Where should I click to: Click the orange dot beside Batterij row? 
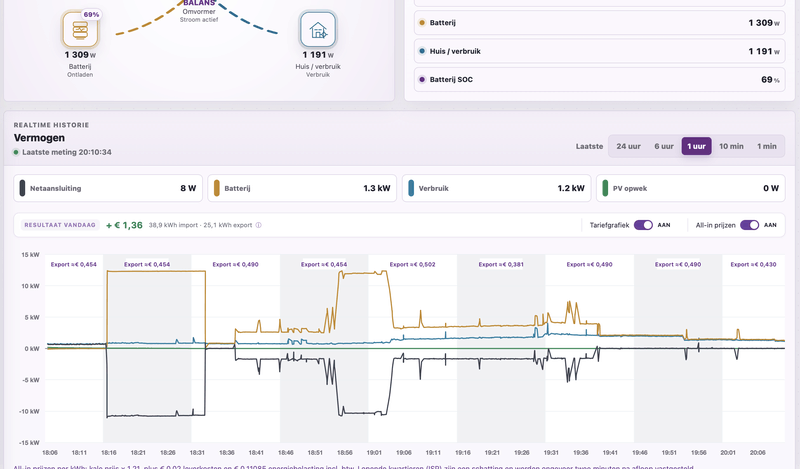click(x=422, y=22)
